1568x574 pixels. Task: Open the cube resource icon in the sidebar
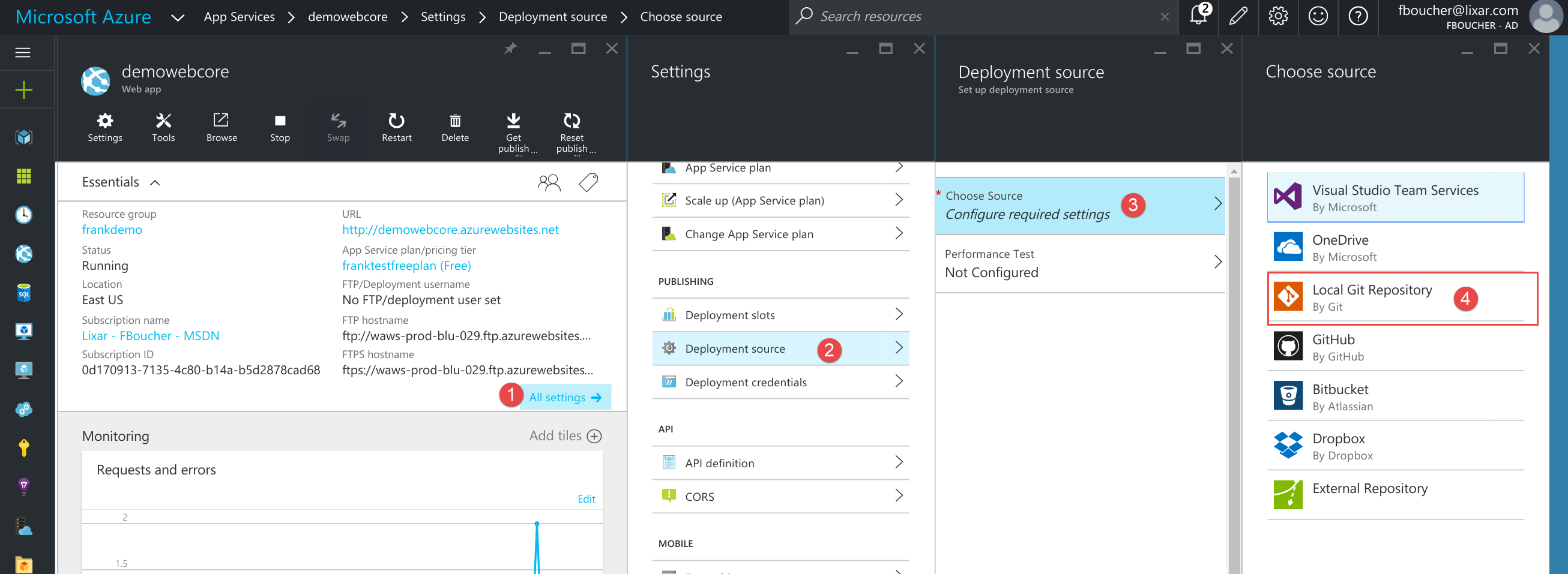[23, 137]
